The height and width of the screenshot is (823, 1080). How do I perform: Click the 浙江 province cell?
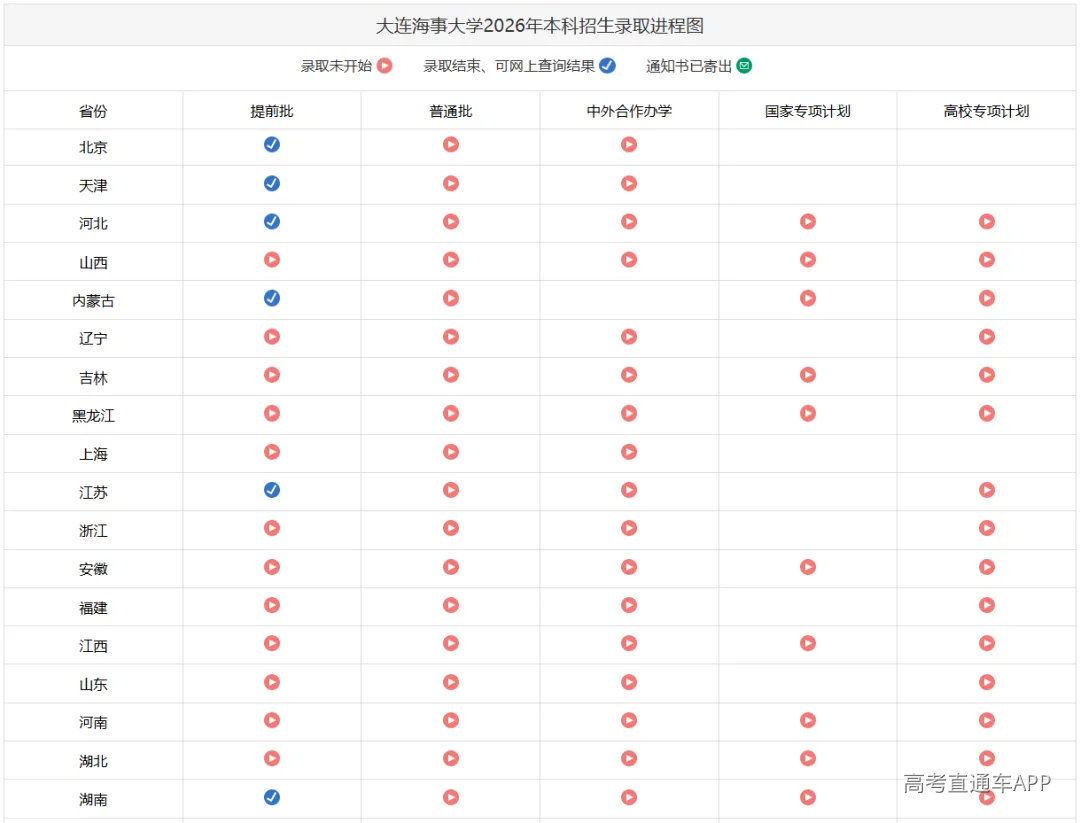click(x=93, y=531)
